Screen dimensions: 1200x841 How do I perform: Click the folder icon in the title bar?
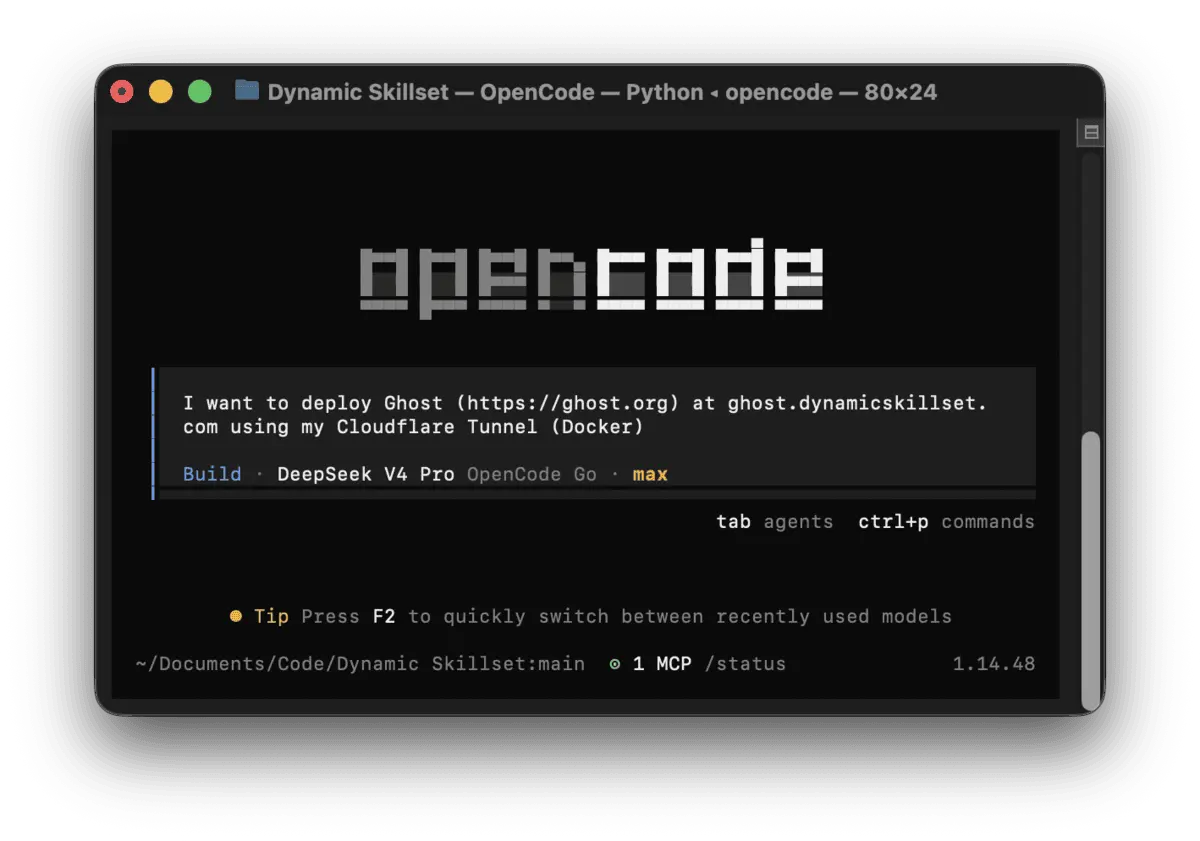pyautogui.click(x=247, y=91)
